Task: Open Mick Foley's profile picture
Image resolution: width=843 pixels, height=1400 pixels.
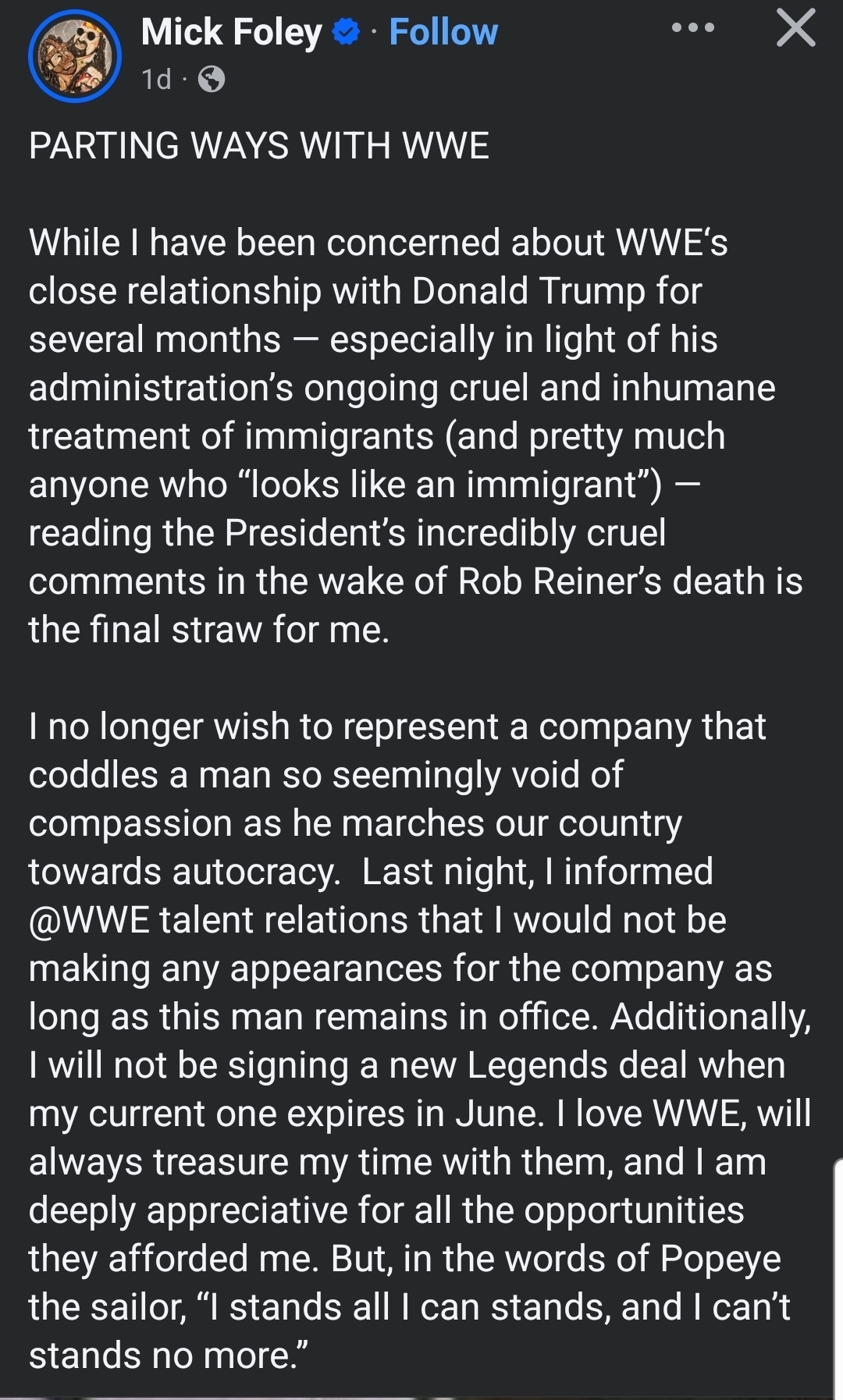Action: pyautogui.click(x=75, y=56)
